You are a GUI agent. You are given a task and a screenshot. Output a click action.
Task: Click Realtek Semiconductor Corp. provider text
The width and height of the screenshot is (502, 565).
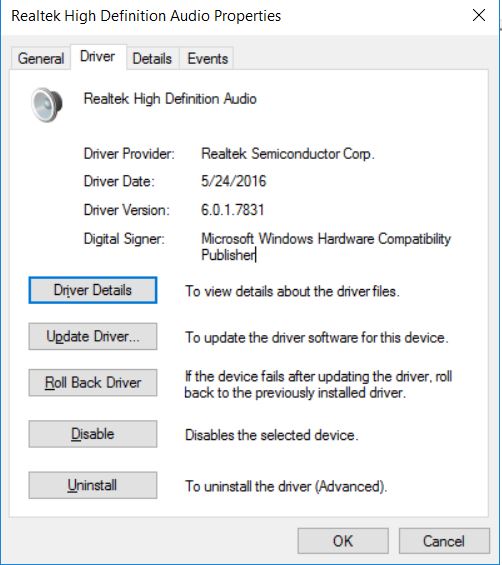point(288,154)
